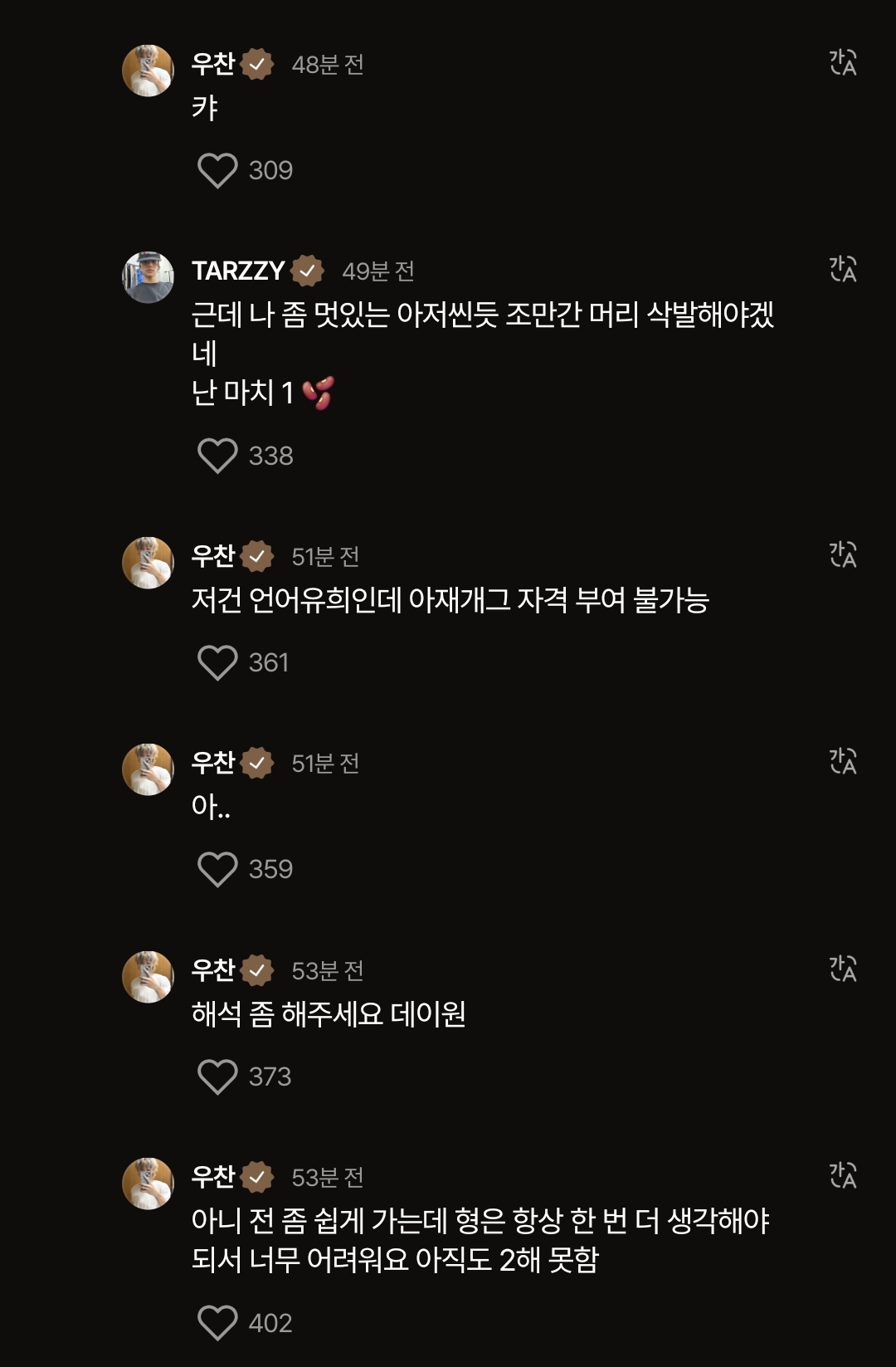The width and height of the screenshot is (896, 1367).
Task: Translate the 해석 좀 해주세요 comment
Action: pyautogui.click(x=843, y=969)
